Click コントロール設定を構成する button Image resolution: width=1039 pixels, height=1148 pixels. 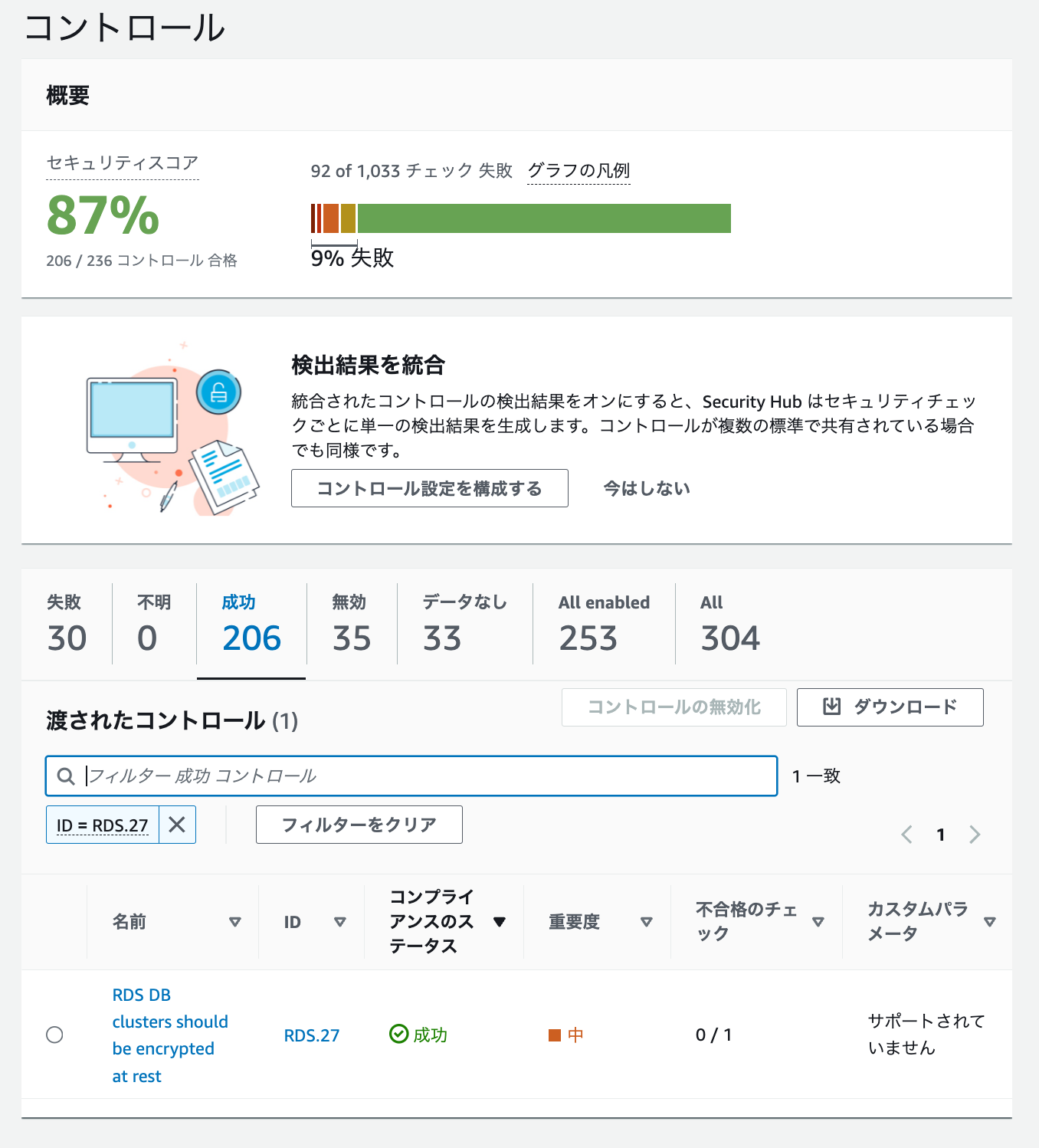pyautogui.click(x=429, y=488)
